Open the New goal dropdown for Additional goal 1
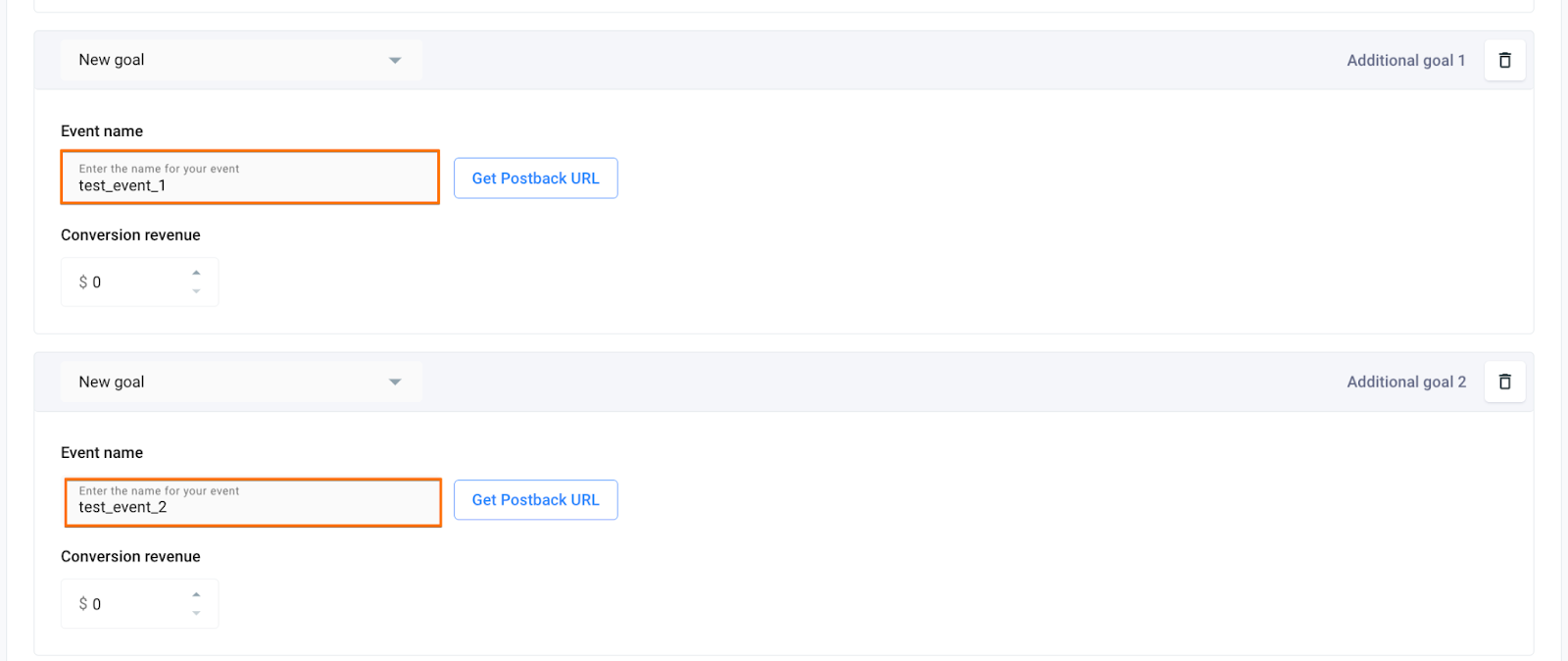The image size is (1568, 661). 240,60
